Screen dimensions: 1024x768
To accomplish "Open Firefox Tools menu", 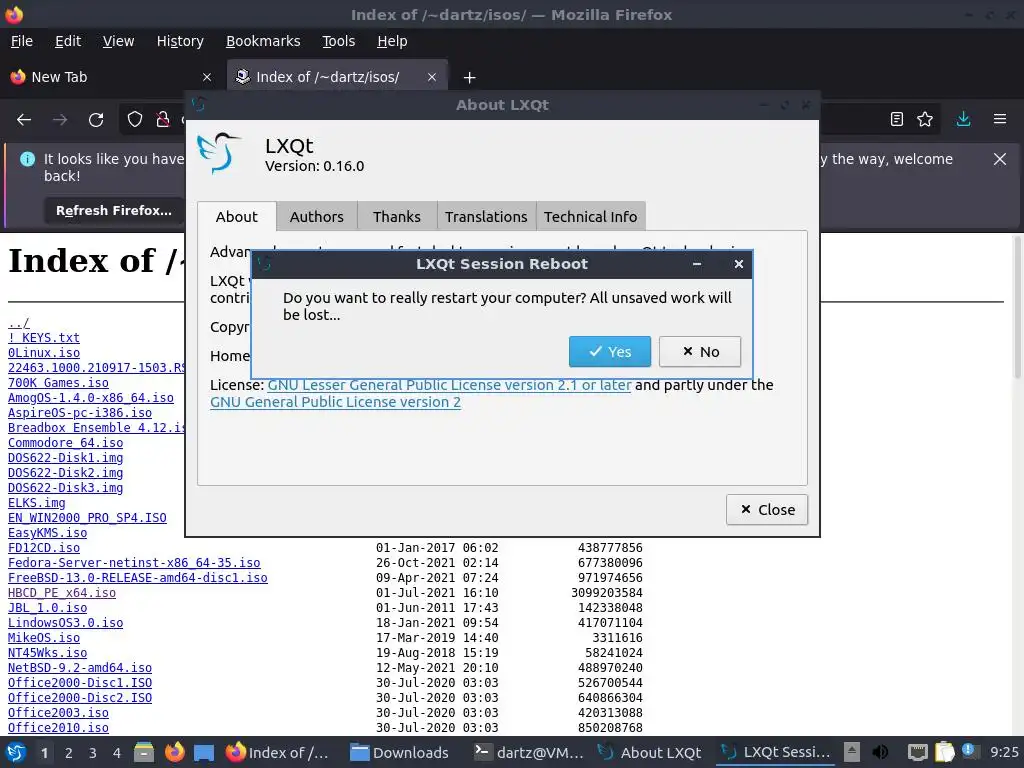I will point(338,41).
